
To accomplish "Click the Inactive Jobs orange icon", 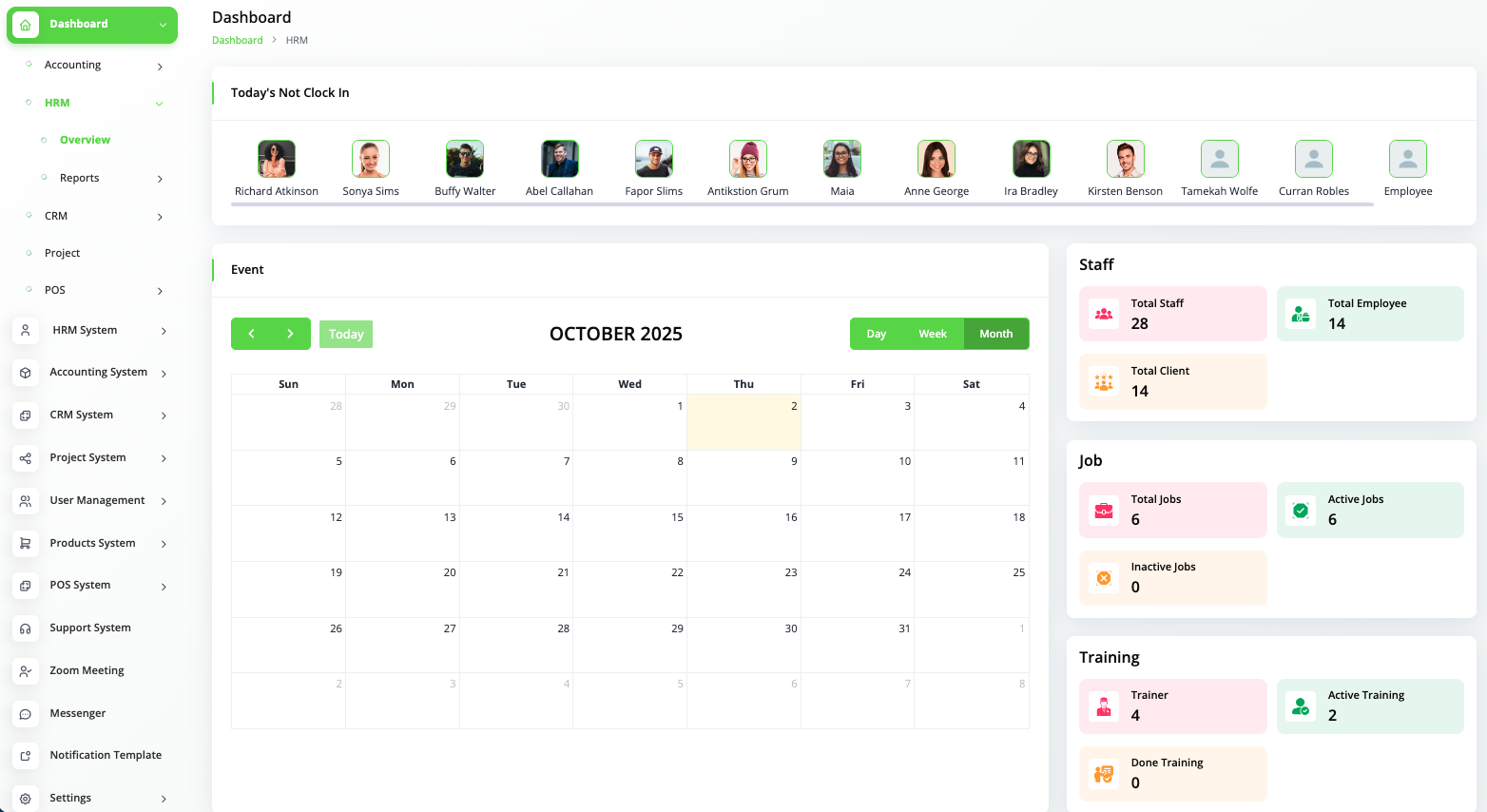I will (1104, 578).
